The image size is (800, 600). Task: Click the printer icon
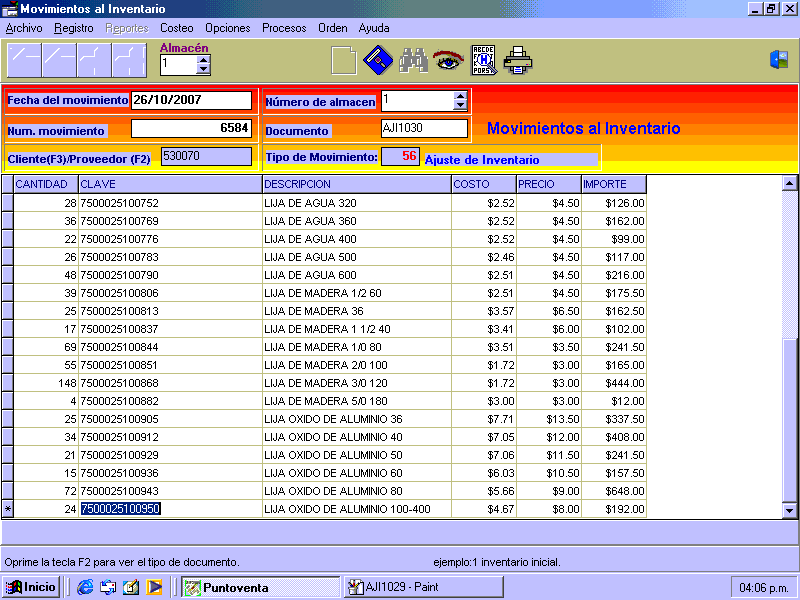click(518, 61)
